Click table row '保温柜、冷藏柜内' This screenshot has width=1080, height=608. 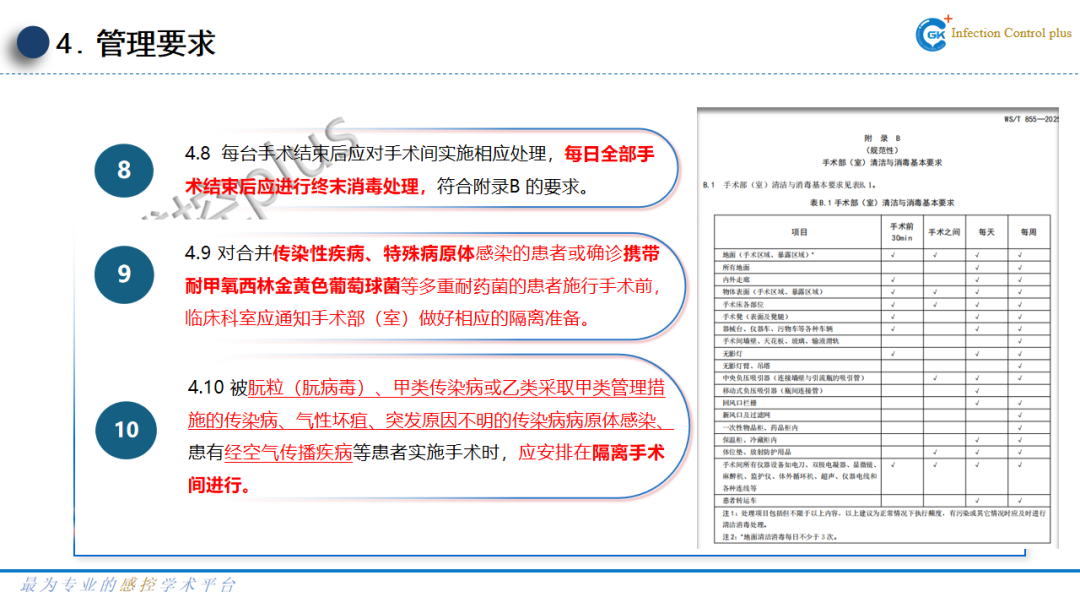tap(882, 439)
